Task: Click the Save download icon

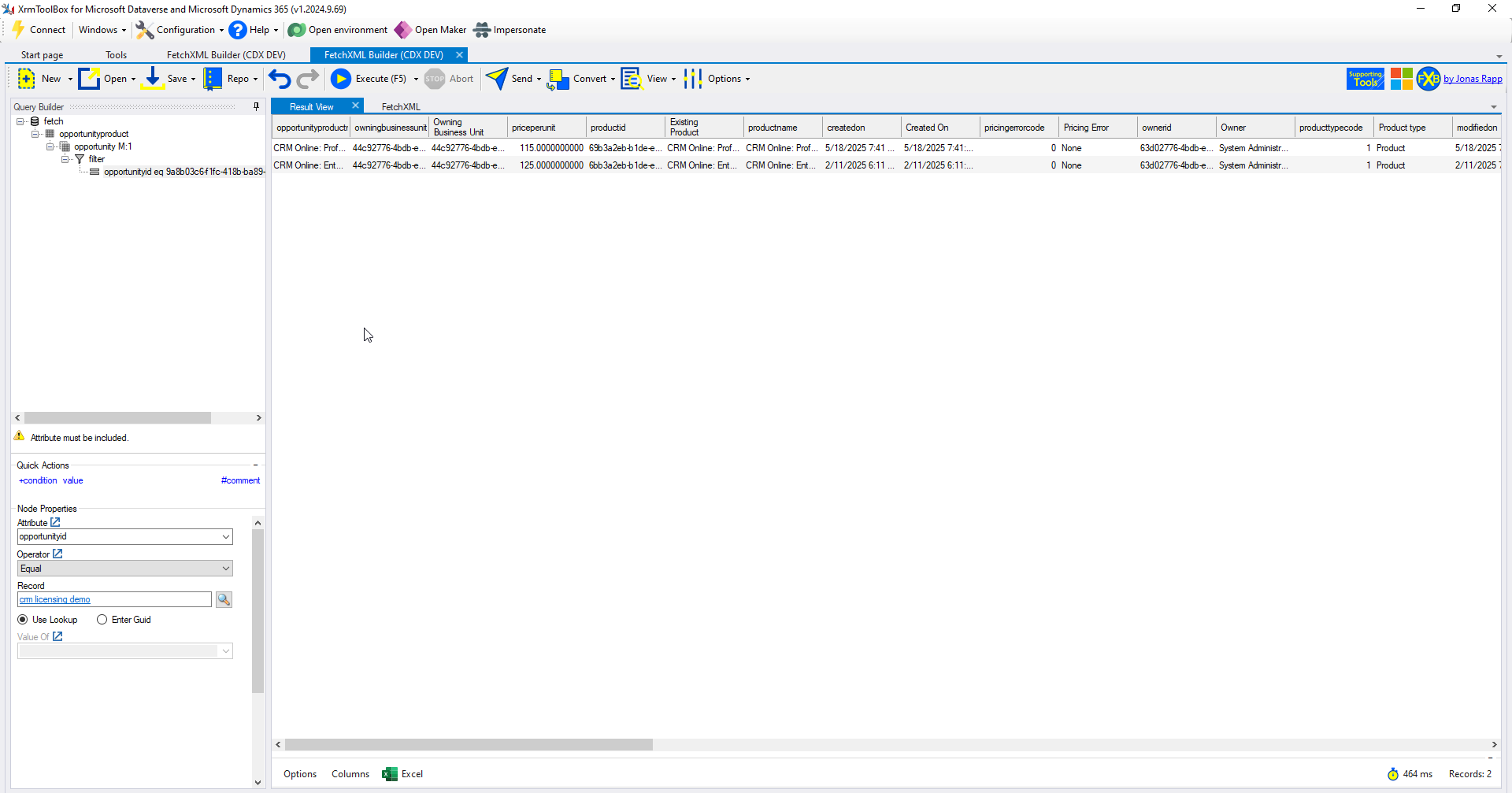Action: point(153,79)
